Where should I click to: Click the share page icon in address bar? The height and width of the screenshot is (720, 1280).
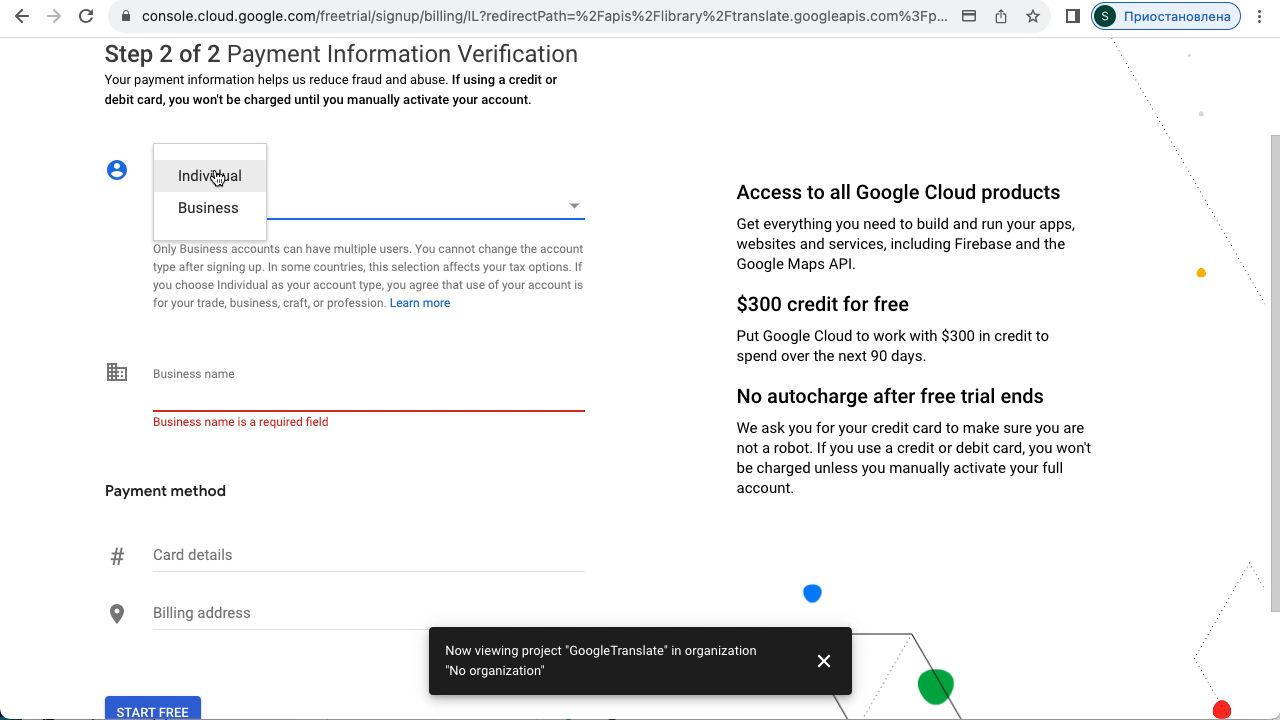1001,16
